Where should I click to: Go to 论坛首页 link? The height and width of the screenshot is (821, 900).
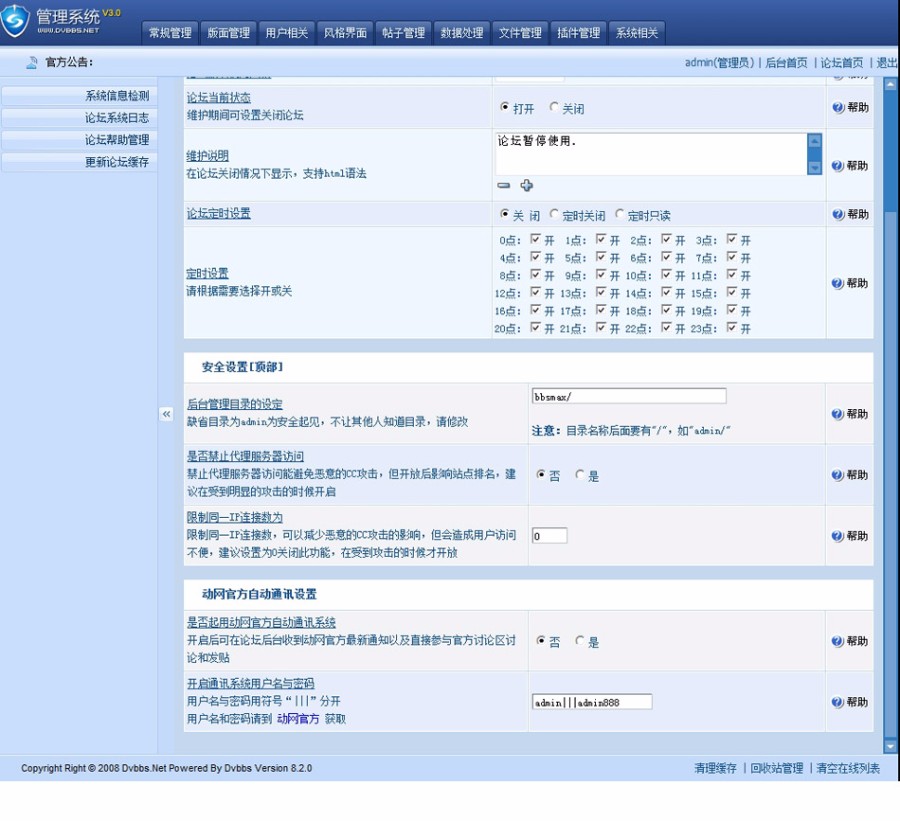click(x=841, y=63)
